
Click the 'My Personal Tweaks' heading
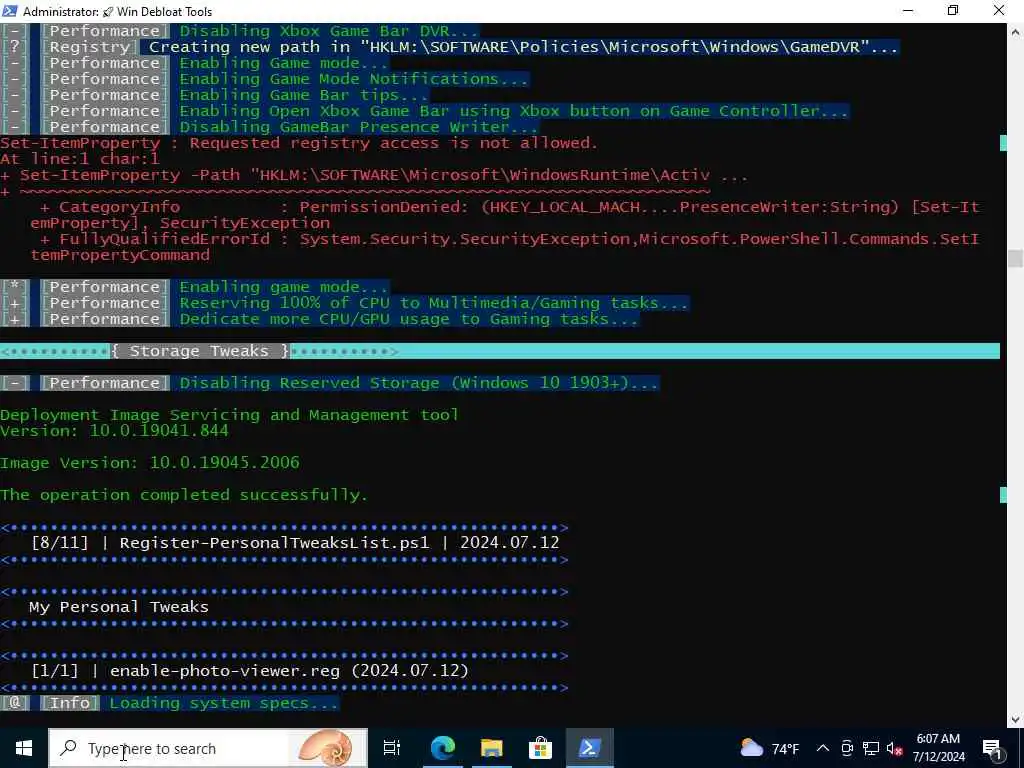119,607
